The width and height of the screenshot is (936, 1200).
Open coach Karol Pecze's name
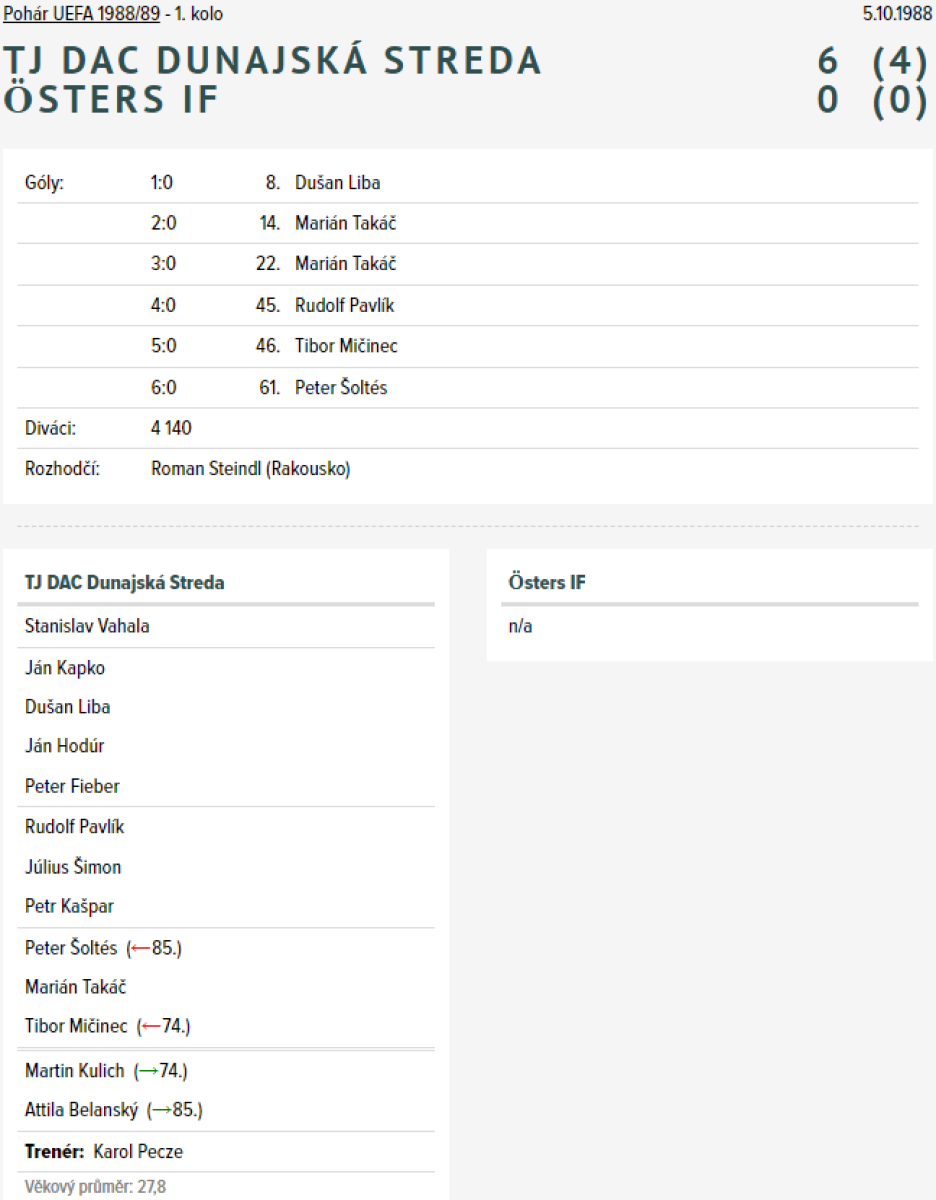click(x=138, y=1152)
